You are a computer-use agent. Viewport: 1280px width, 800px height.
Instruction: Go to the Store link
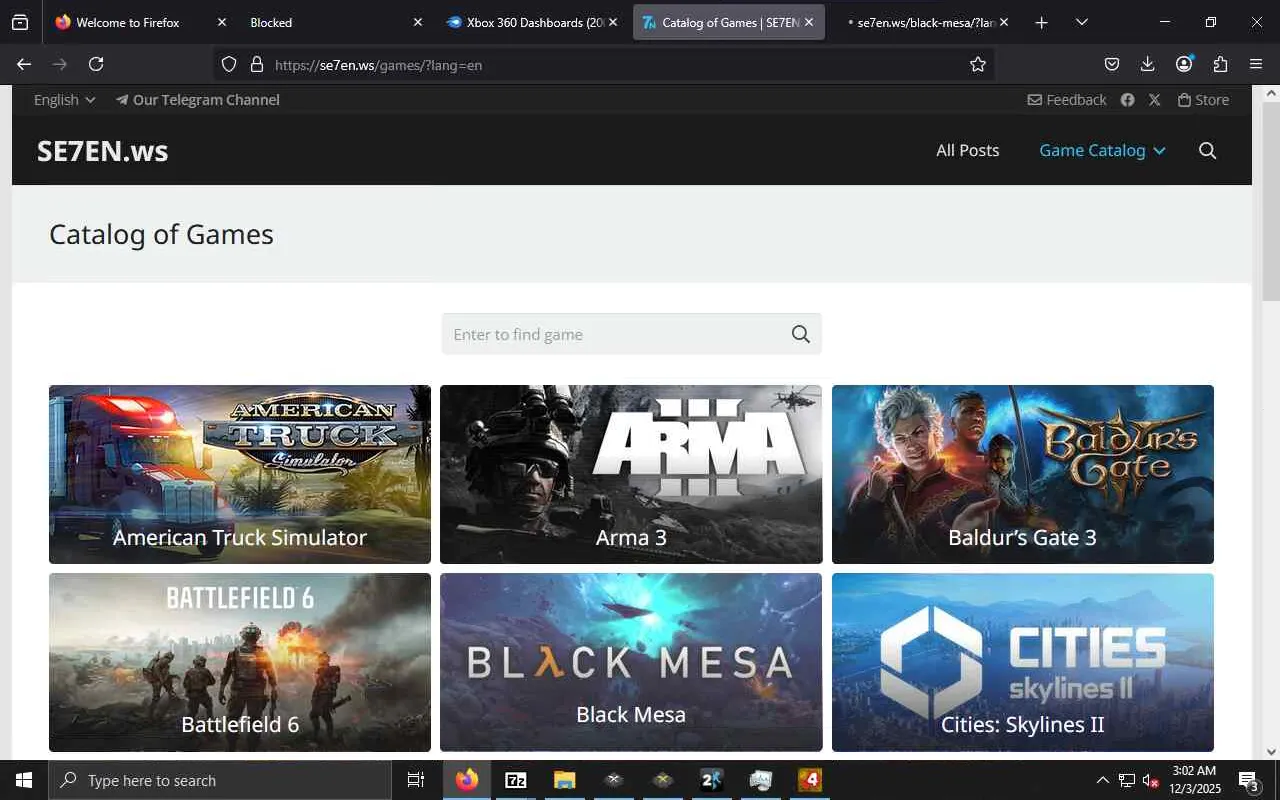(1203, 100)
